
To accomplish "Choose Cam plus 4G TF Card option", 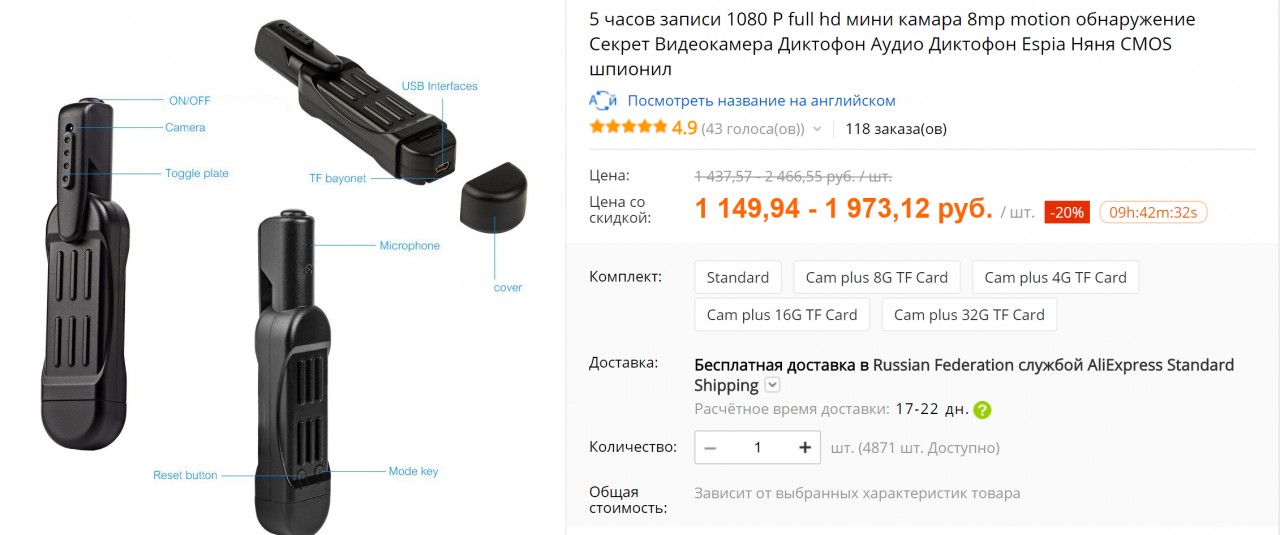I will pyautogui.click(x=1055, y=277).
